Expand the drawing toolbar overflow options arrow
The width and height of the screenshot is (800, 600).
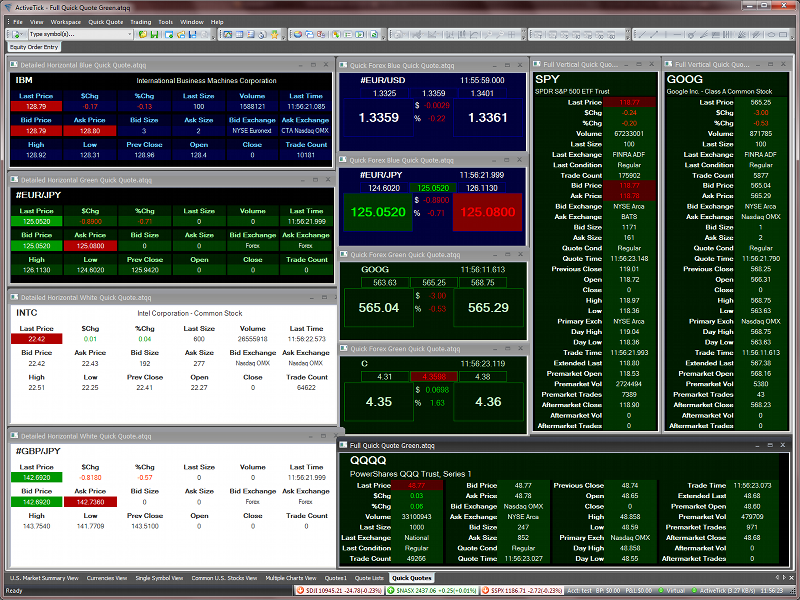tap(793, 37)
